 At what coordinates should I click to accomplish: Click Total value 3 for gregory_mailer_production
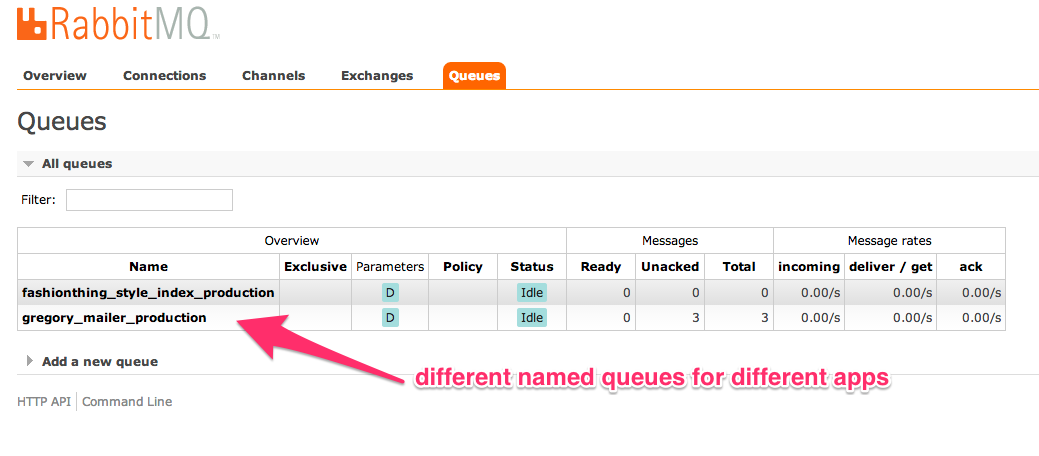click(765, 317)
